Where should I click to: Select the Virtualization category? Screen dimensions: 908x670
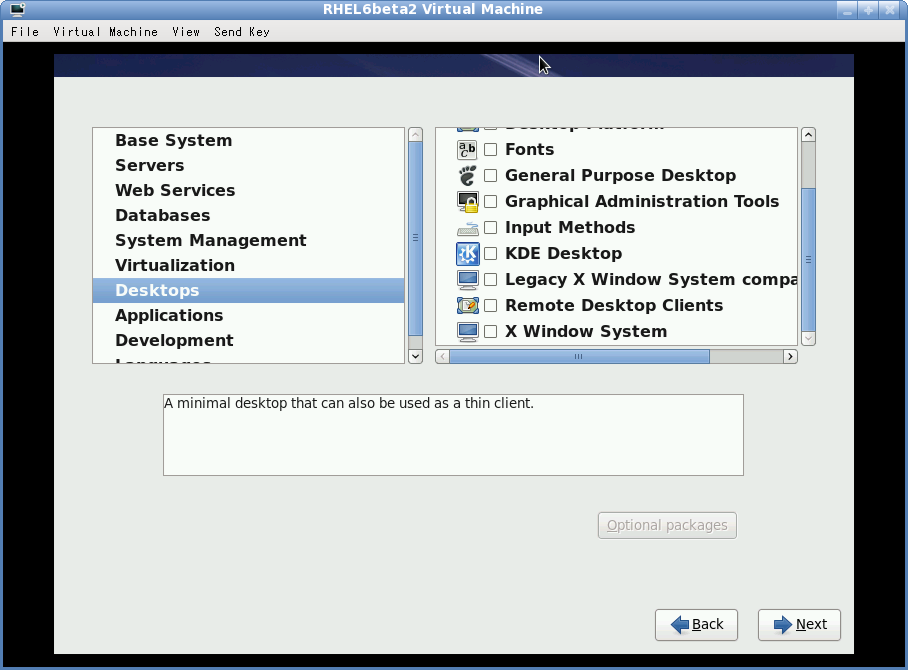(248, 265)
